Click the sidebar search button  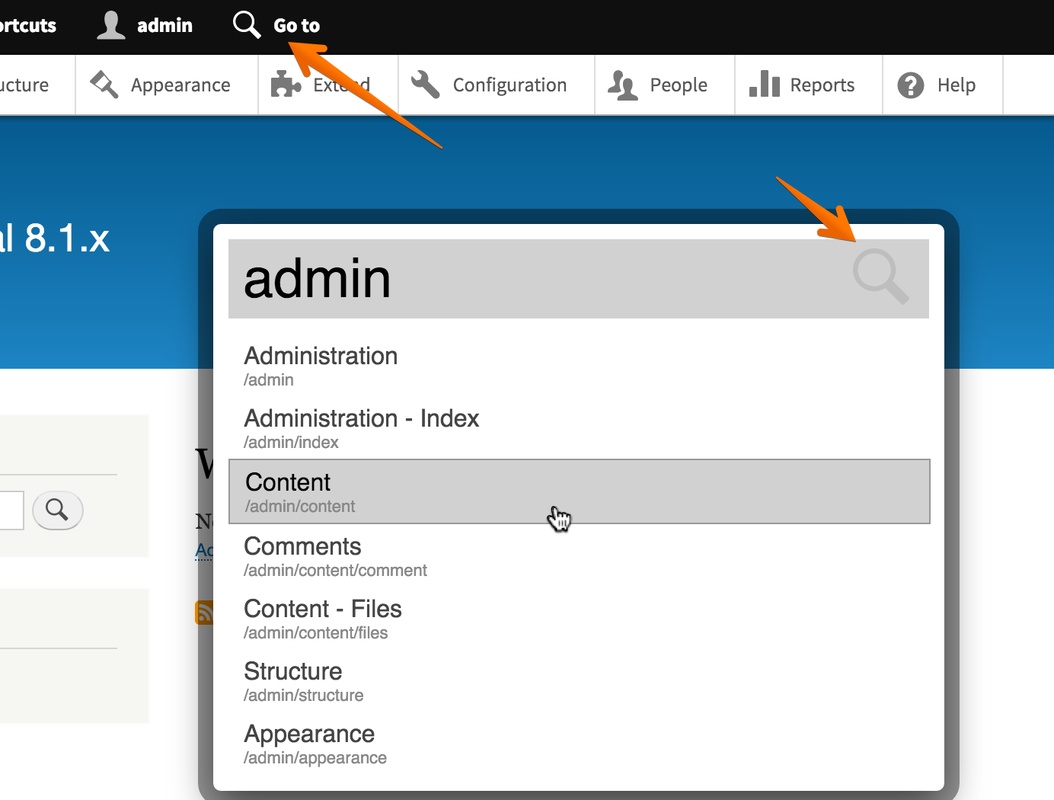pos(57,510)
